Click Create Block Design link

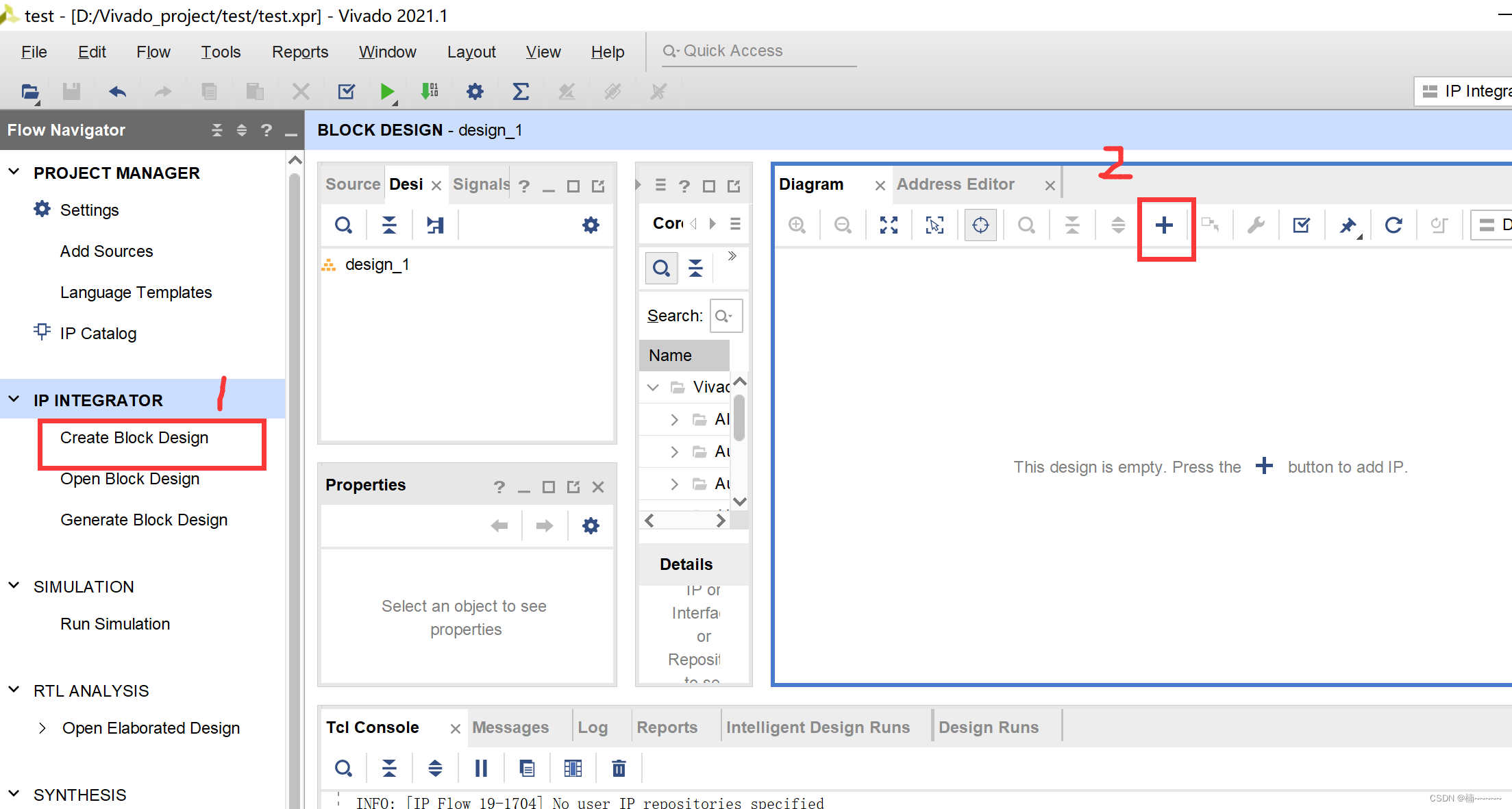click(134, 438)
